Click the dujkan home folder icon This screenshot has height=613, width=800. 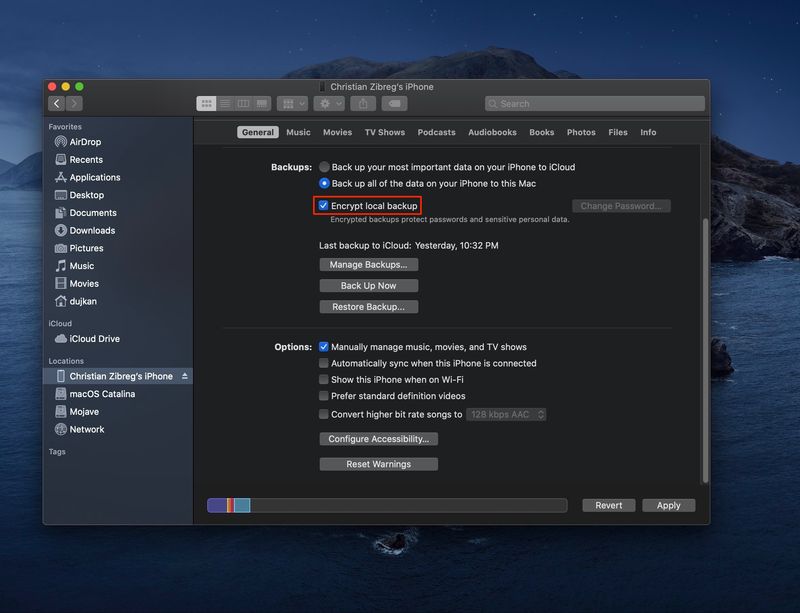(61, 301)
